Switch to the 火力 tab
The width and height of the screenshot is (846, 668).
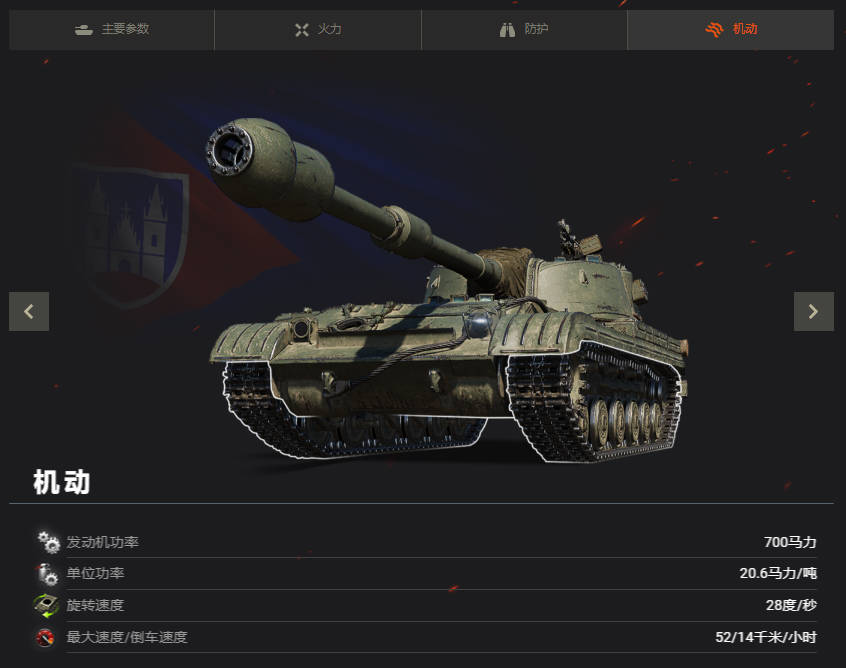coord(318,30)
